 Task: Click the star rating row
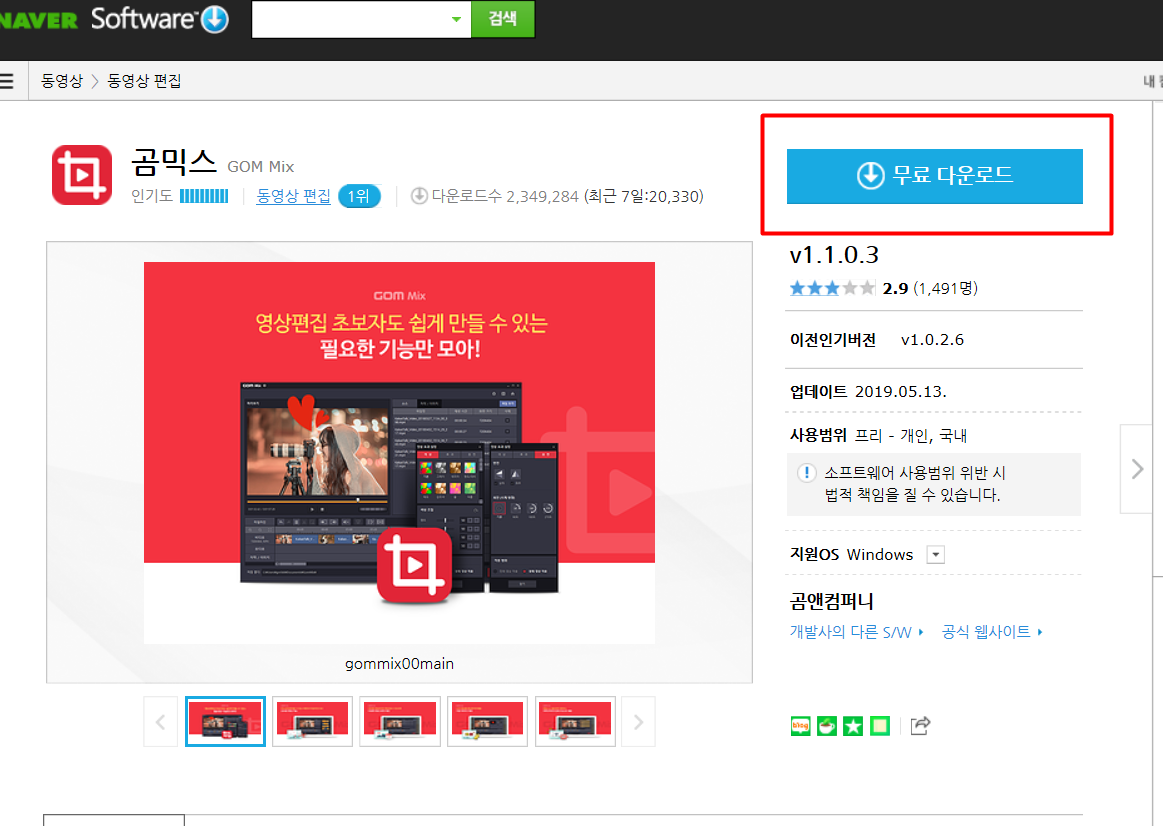coord(832,288)
